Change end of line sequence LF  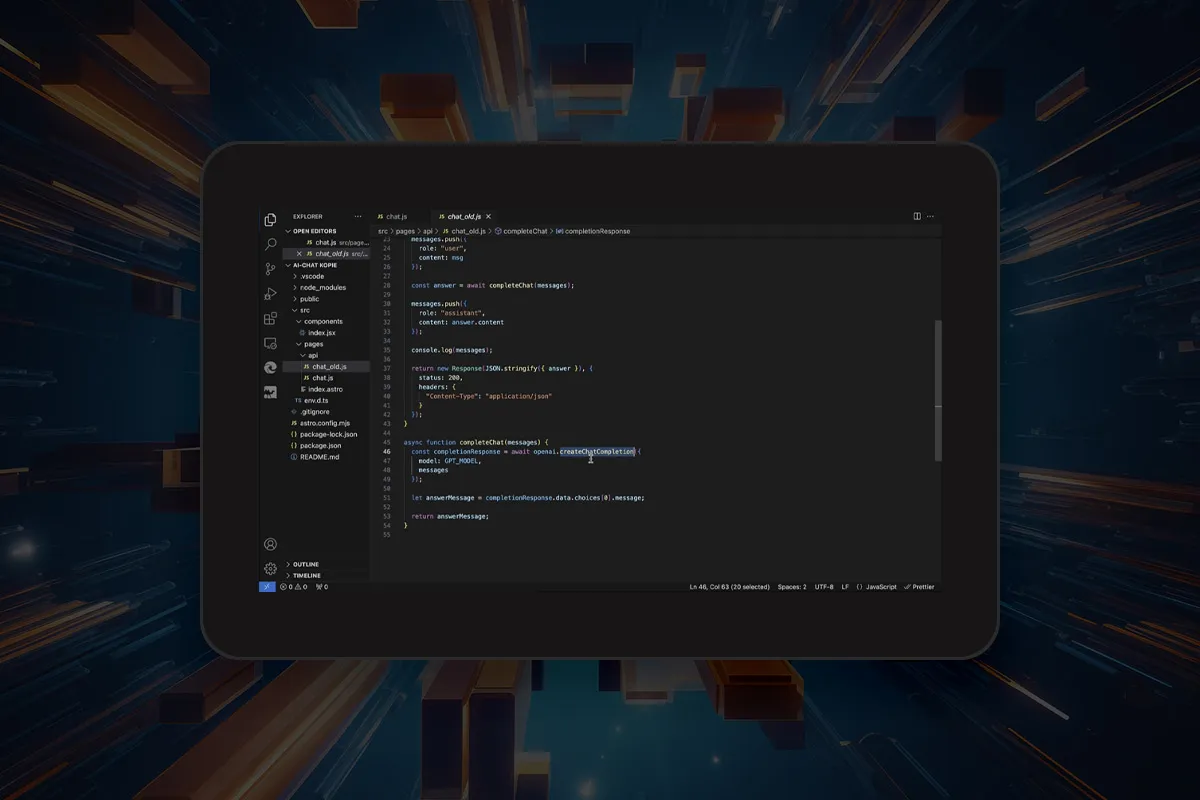(x=845, y=587)
